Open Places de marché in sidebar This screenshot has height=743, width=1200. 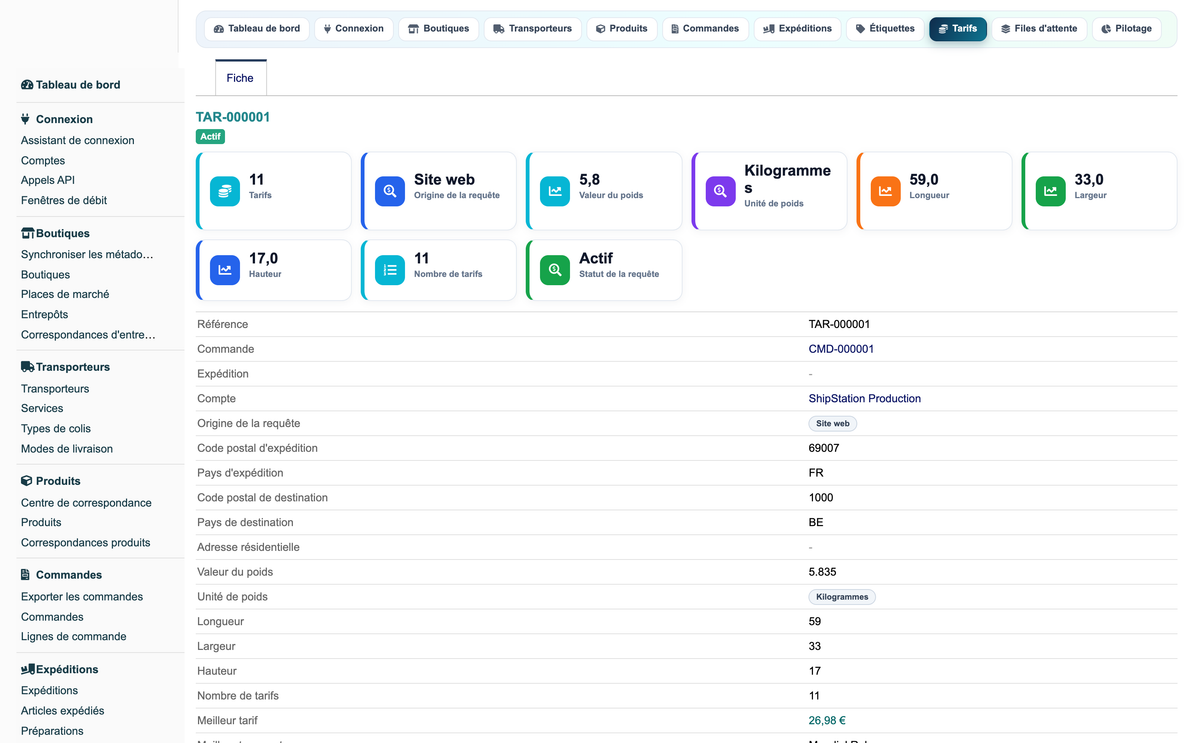pos(65,295)
